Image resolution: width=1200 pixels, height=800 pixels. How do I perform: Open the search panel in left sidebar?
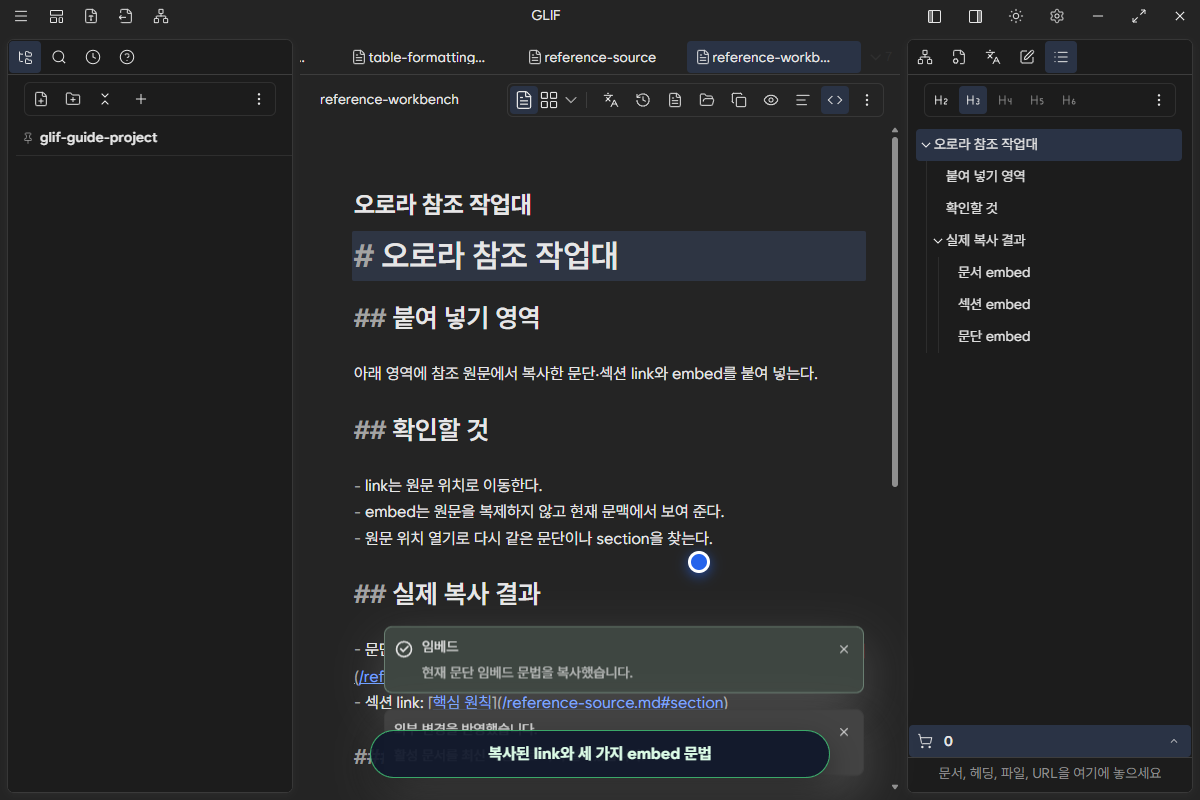tap(59, 57)
